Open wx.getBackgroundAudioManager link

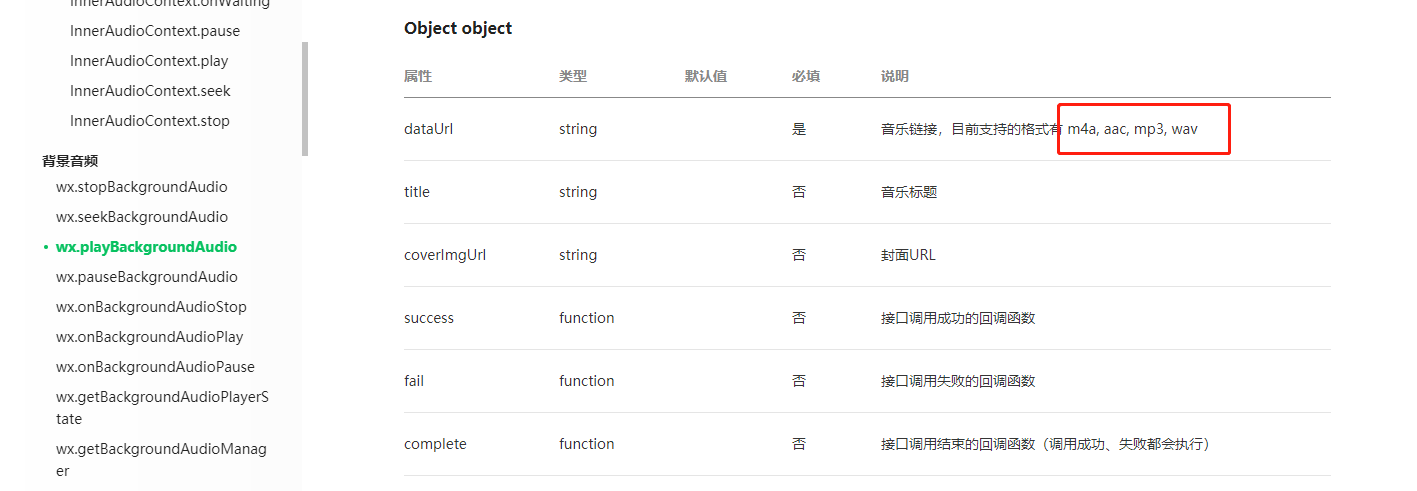pyautogui.click(x=161, y=460)
